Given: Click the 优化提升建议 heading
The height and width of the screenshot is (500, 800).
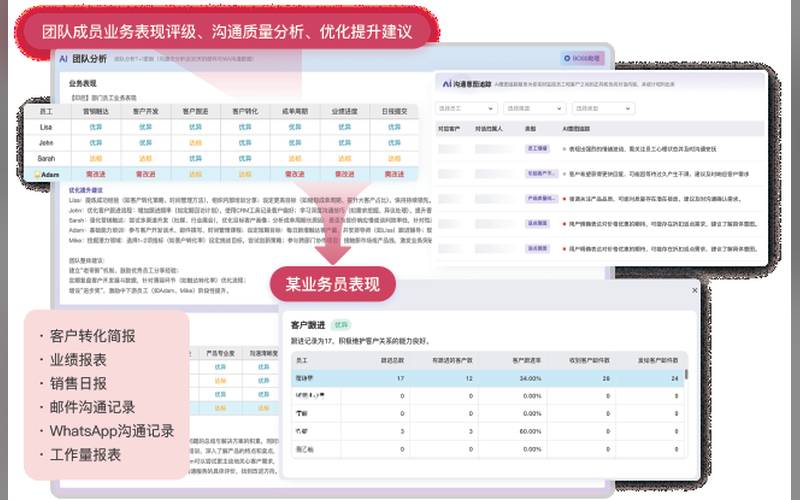Looking at the screenshot, I should tap(86, 190).
